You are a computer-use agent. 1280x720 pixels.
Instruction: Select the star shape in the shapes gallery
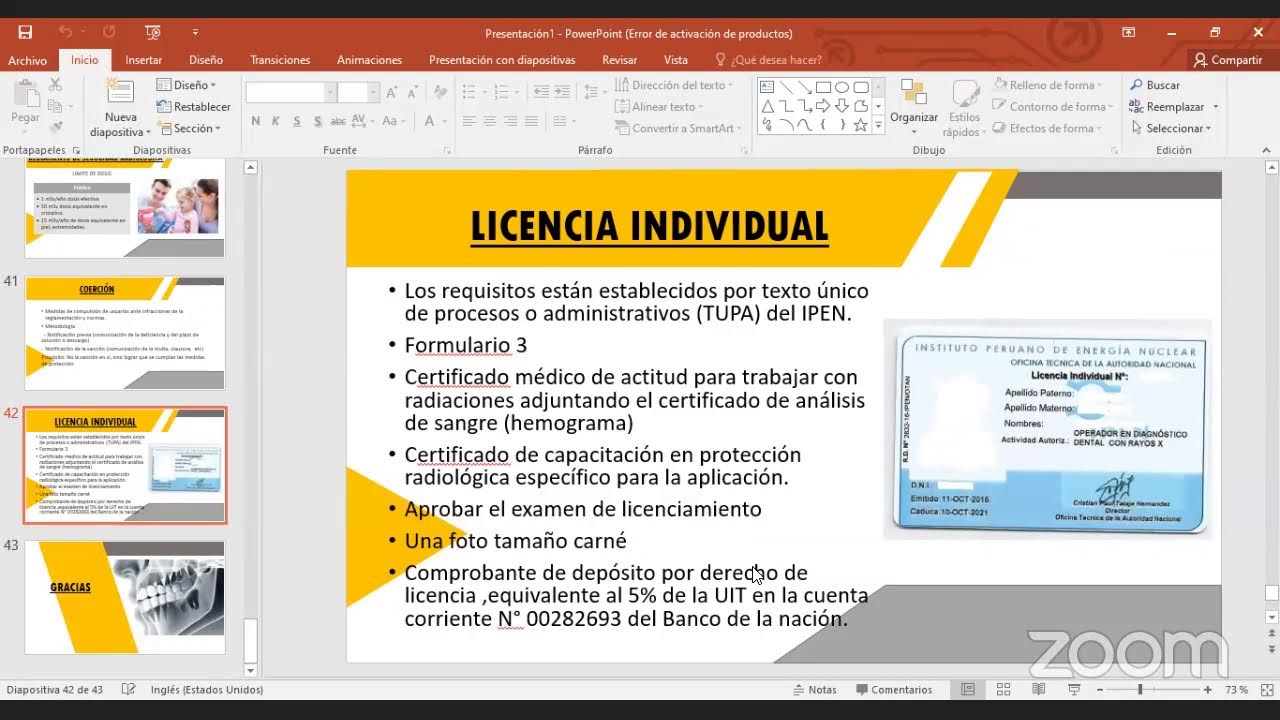pos(861,125)
